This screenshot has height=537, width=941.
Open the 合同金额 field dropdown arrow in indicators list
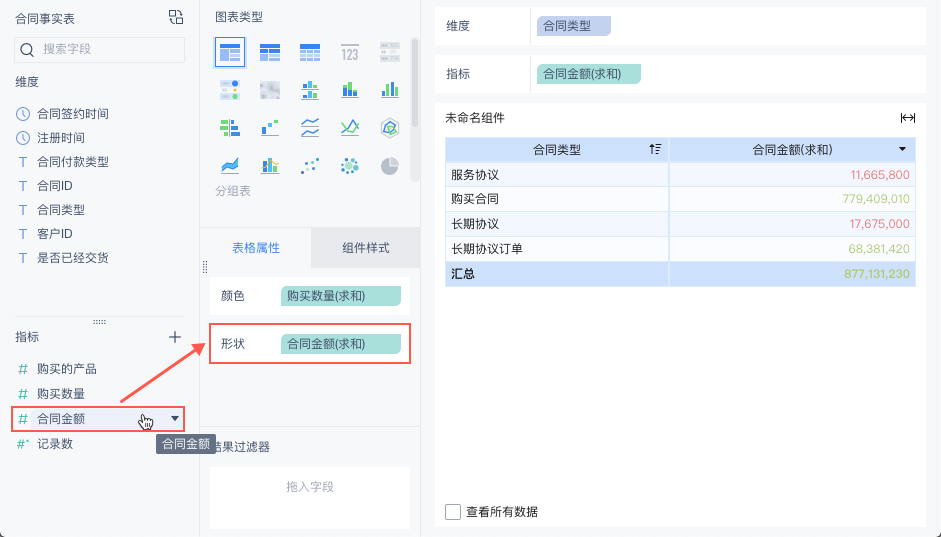[x=175, y=419]
